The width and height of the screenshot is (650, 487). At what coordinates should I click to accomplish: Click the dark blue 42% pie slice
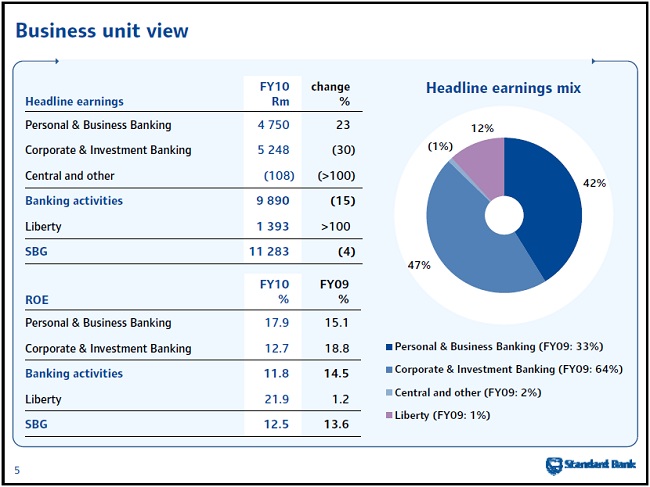549,207
